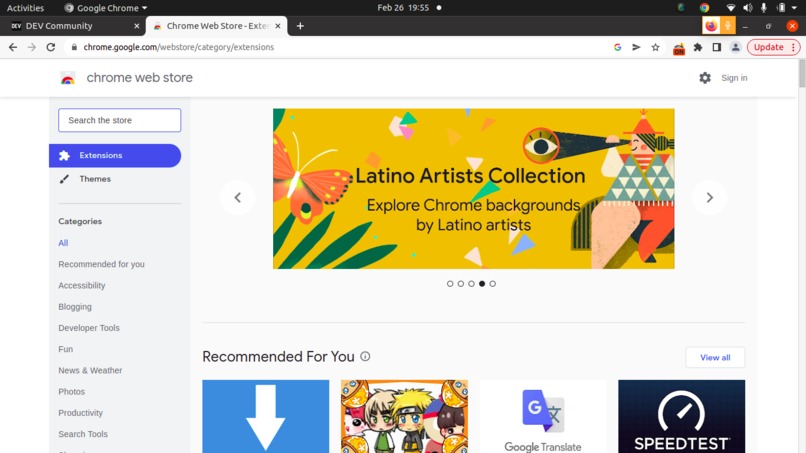Open the News & Weather category
The height and width of the screenshot is (453, 806).
point(90,370)
